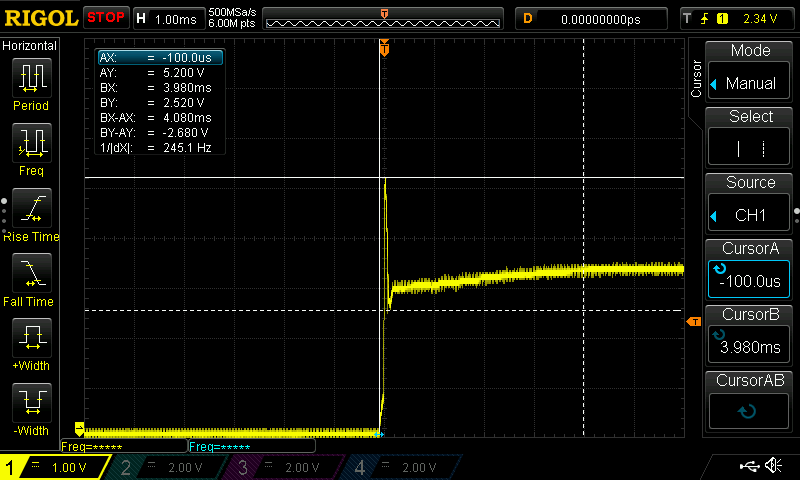Click the sound speaker icon

[774, 465]
